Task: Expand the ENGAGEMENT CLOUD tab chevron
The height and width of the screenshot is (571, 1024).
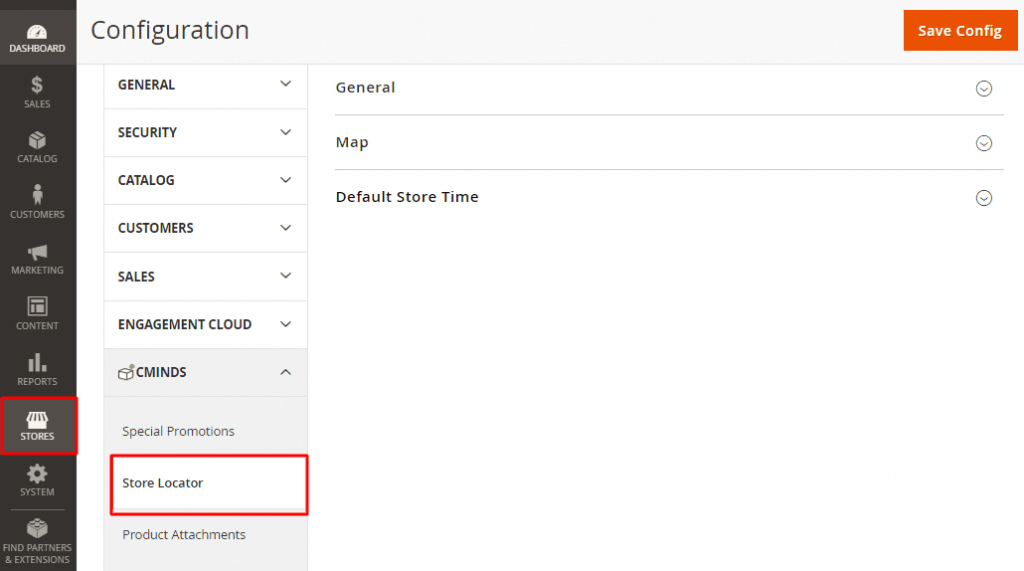Action: coord(285,324)
